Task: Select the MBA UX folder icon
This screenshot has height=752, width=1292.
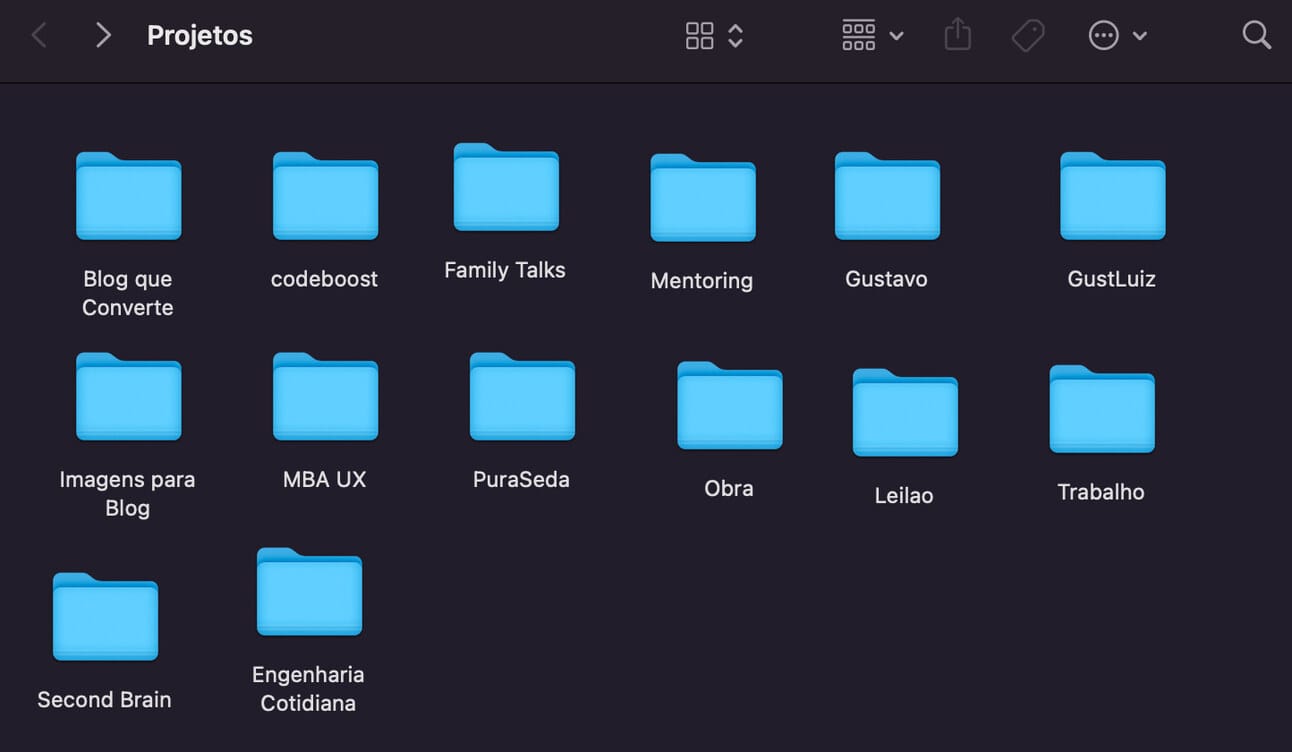Action: point(325,396)
